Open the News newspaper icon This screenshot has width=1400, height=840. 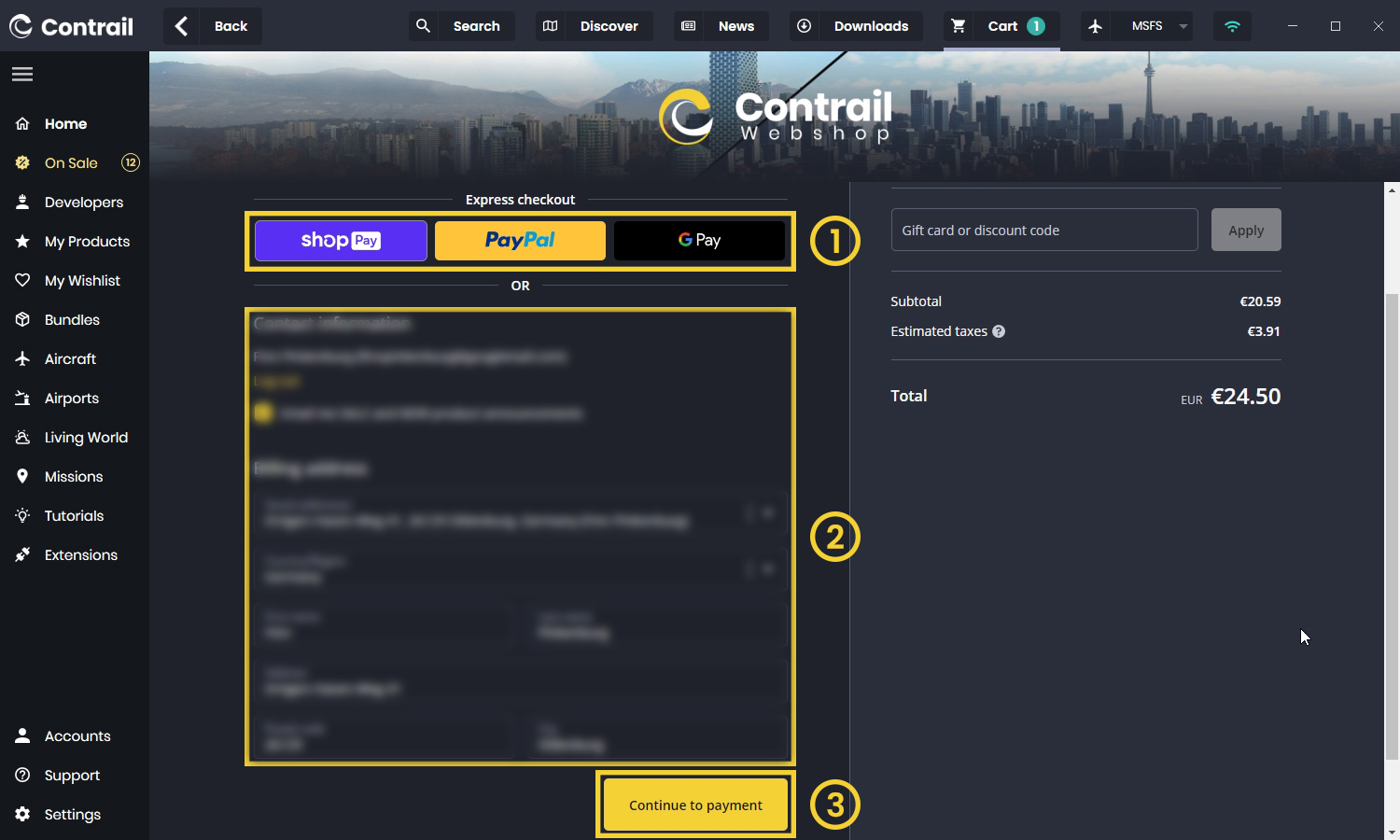click(x=689, y=26)
